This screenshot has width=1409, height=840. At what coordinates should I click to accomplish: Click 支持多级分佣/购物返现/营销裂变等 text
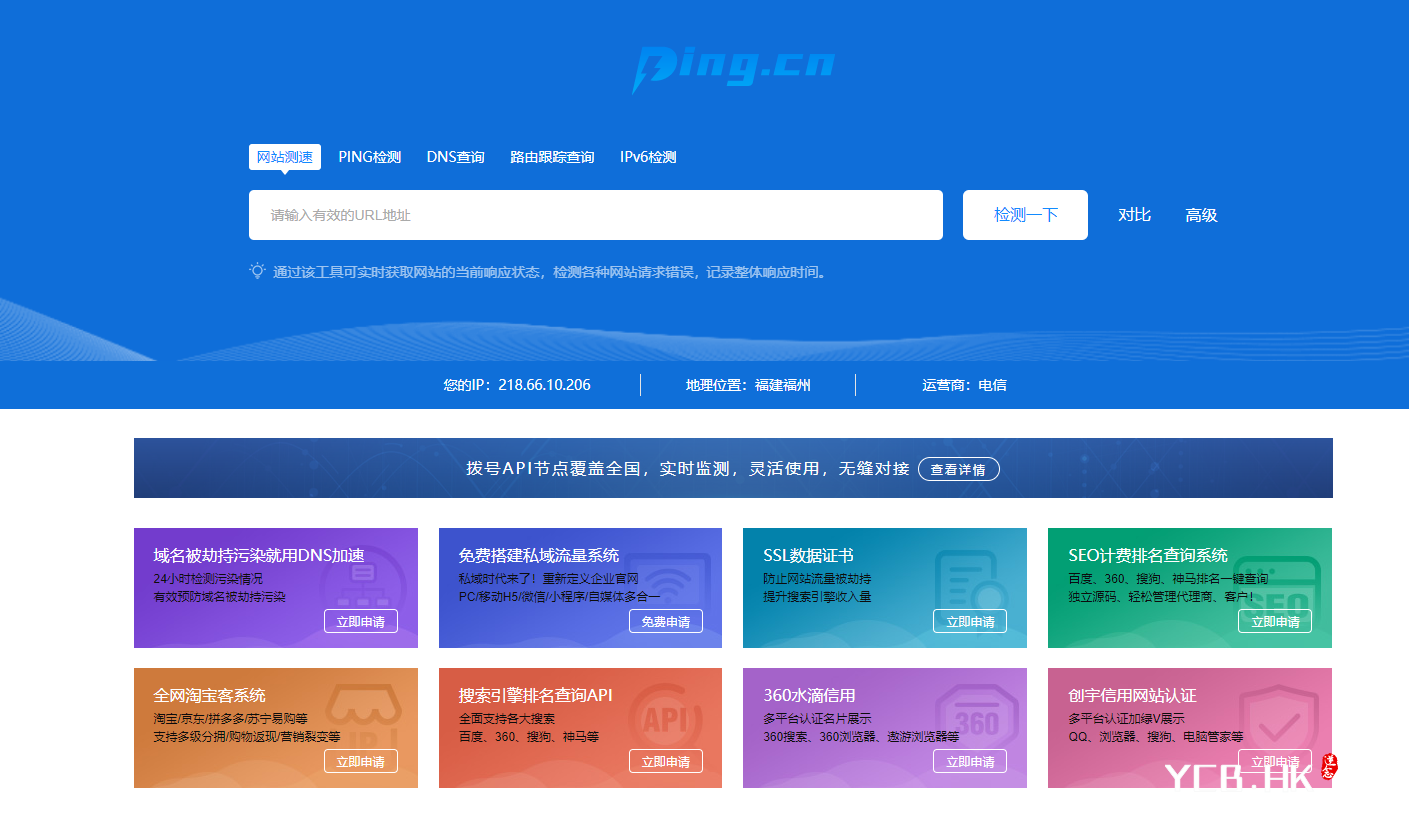click(246, 737)
